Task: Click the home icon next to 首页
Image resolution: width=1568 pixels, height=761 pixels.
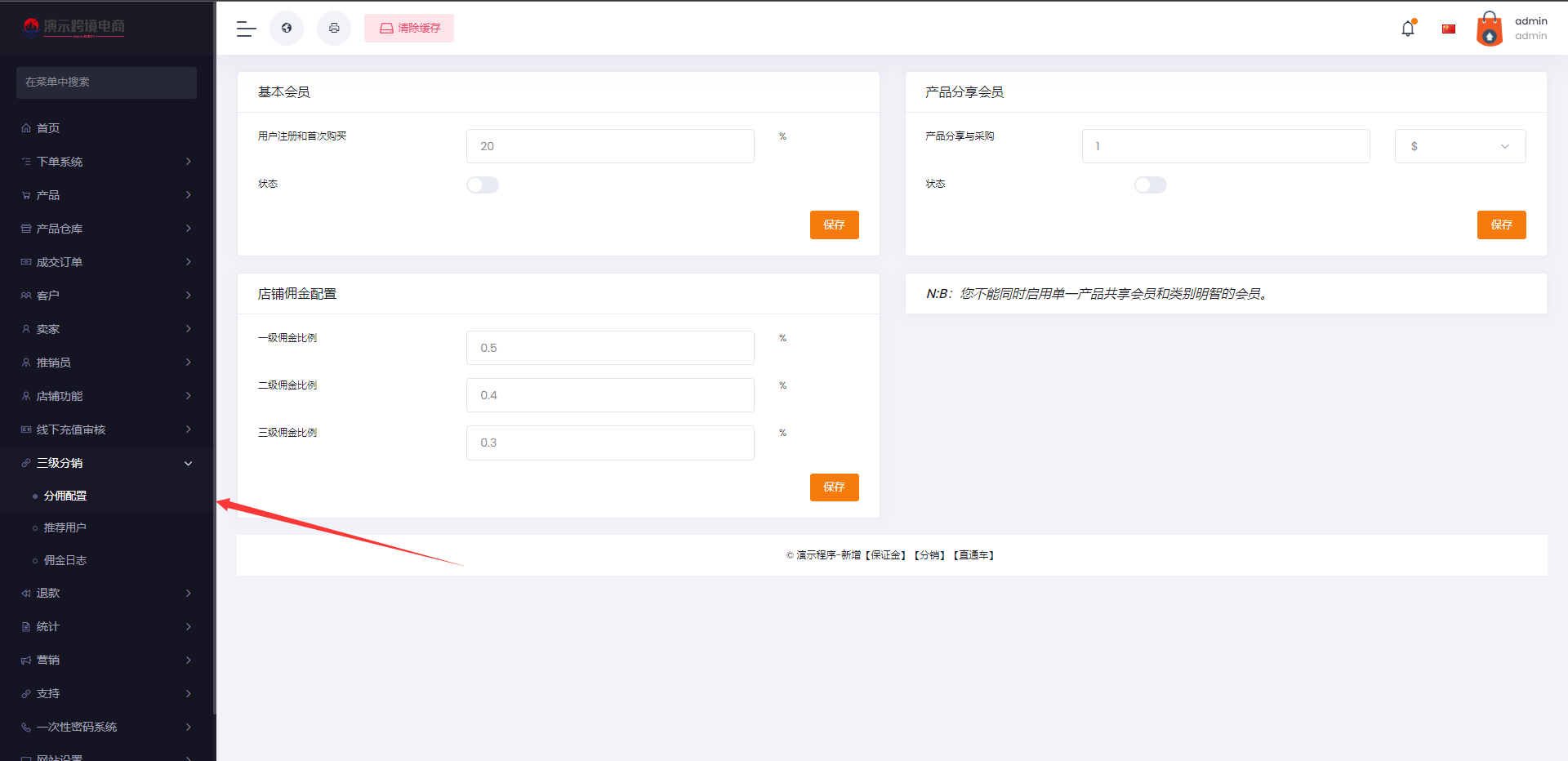Action: [x=26, y=128]
